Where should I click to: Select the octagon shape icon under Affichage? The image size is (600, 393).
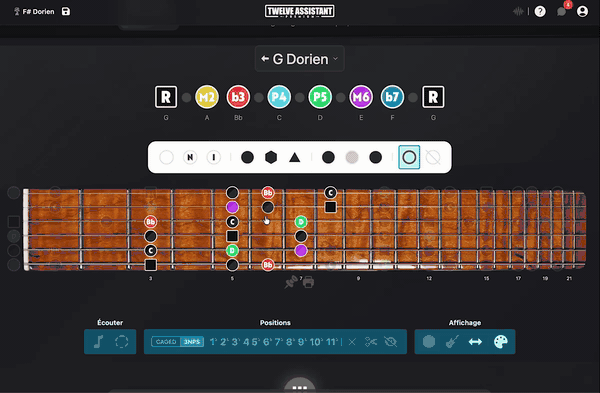429,341
